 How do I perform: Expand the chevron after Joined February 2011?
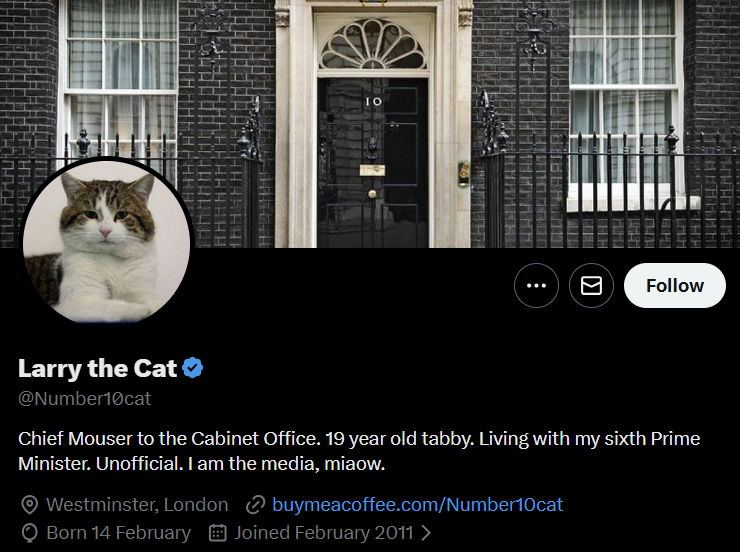[x=427, y=533]
